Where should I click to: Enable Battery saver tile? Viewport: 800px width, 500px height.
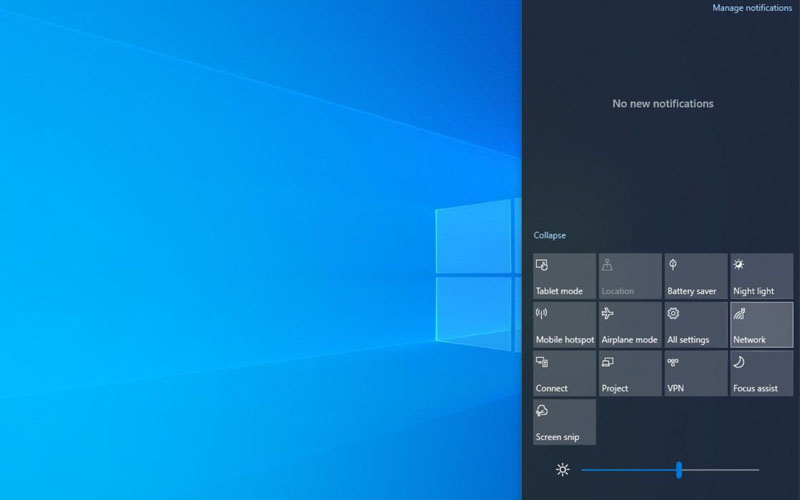[696, 276]
